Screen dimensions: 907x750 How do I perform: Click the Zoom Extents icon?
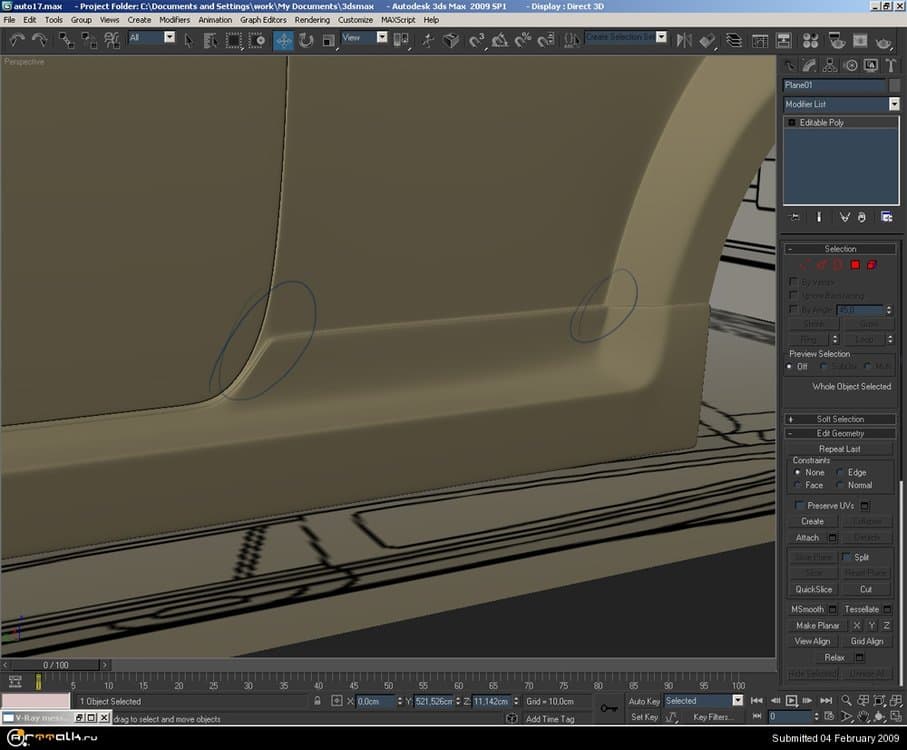(880, 700)
